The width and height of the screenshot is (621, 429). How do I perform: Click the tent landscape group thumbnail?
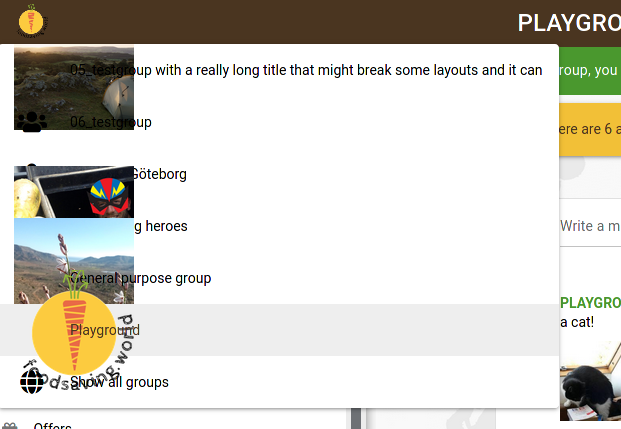74,88
